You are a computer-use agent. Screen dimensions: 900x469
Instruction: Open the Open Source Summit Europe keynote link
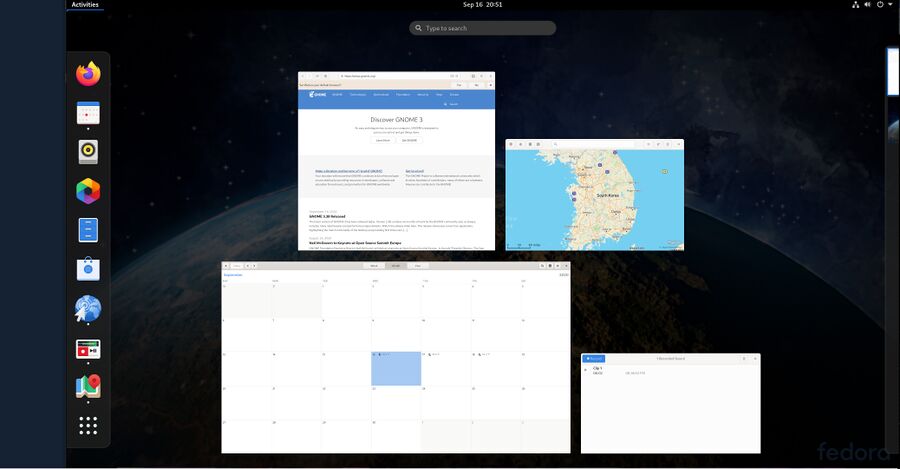coord(355,243)
